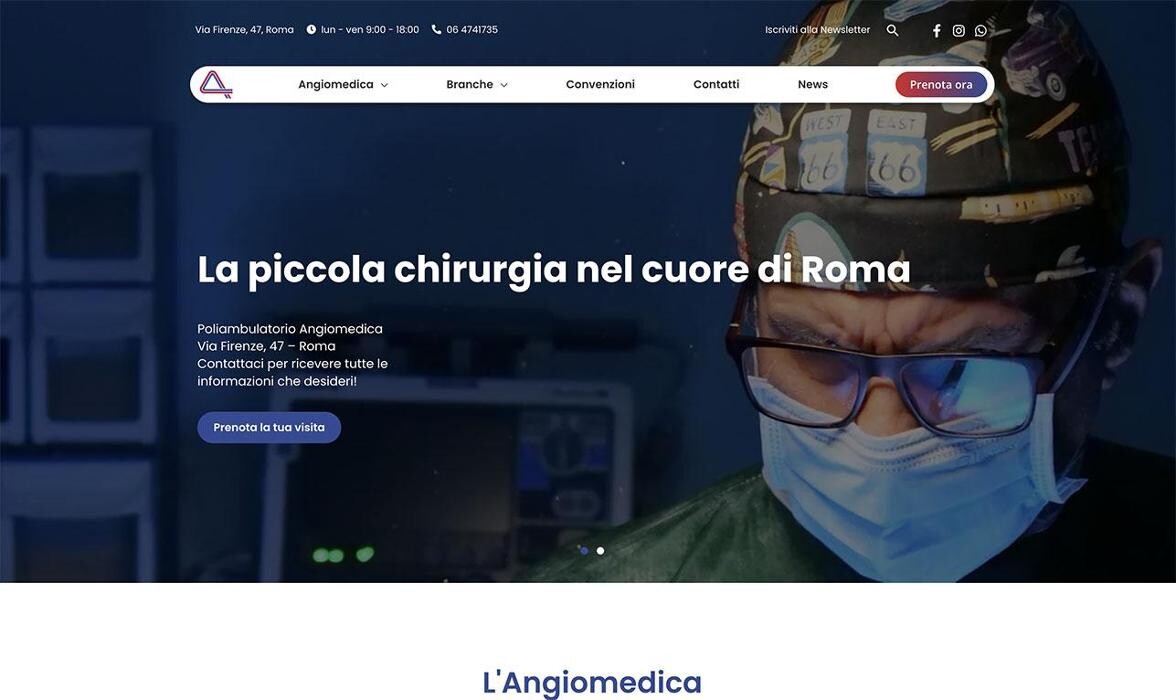This screenshot has height=700, width=1176.
Task: Click the clock icon beside opening hours
Action: [x=311, y=29]
